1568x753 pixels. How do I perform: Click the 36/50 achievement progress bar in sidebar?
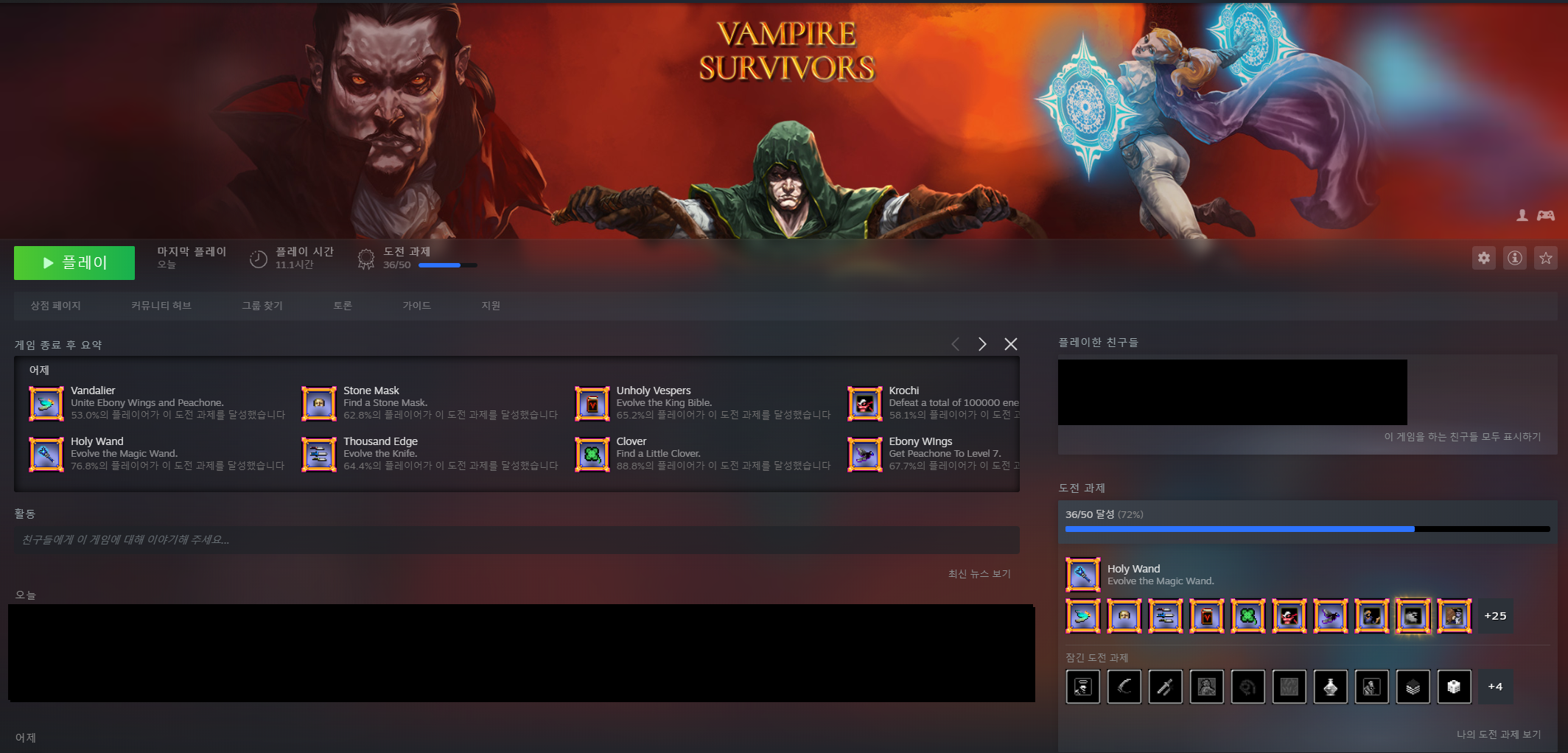pyautogui.click(x=1307, y=529)
